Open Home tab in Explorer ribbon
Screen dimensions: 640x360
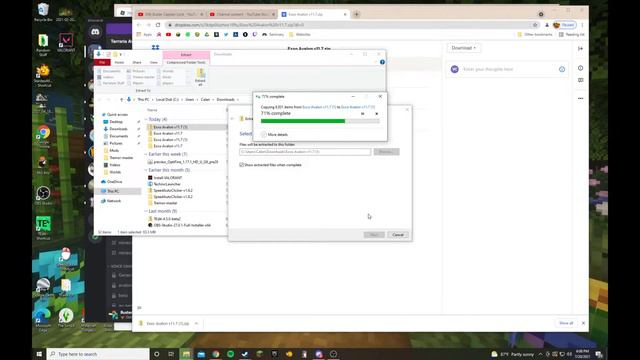point(119,62)
